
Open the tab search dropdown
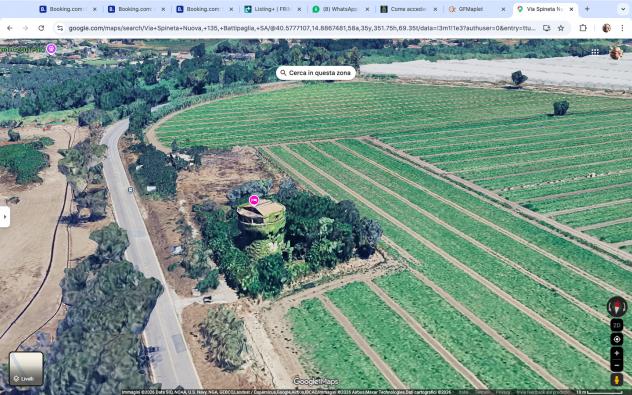coord(622,9)
